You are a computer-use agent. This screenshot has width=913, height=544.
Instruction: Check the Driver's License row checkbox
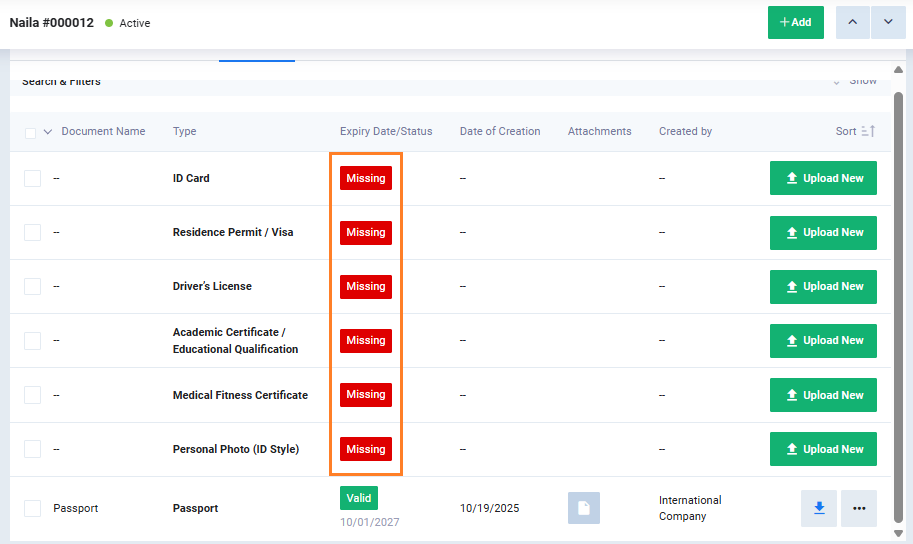(32, 286)
